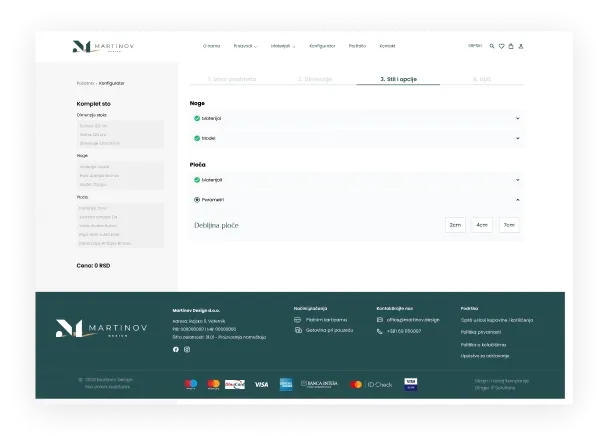Open Politika o kolačićima link
The image size is (609, 445).
click(x=483, y=344)
